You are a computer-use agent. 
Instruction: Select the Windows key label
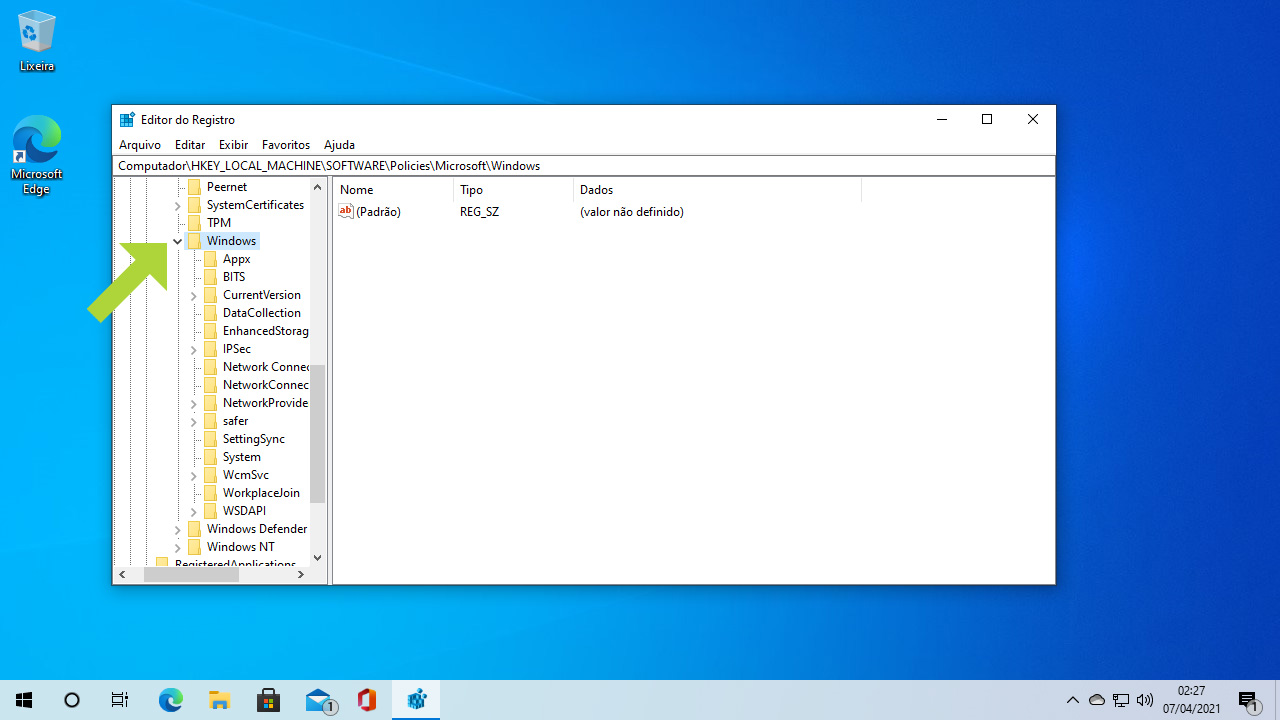(x=232, y=241)
